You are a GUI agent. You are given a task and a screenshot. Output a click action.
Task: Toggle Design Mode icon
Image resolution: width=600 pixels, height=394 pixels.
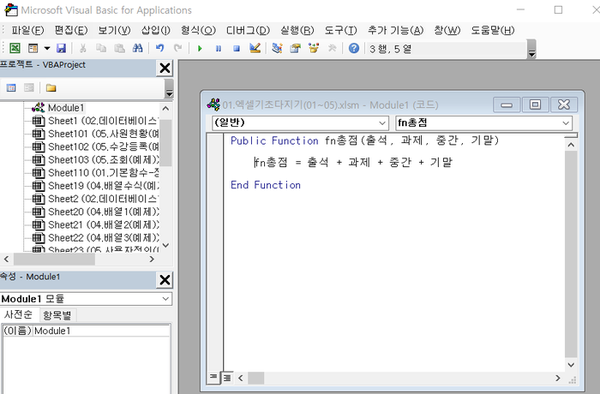point(255,48)
